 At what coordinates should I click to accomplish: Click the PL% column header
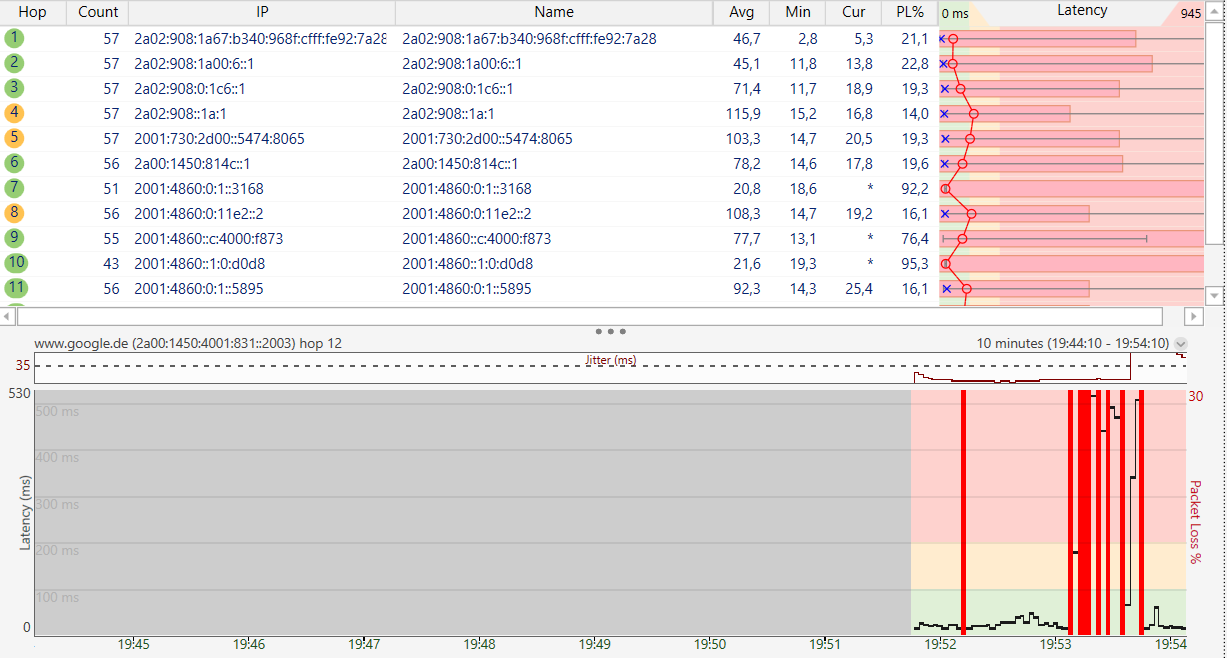click(x=909, y=12)
